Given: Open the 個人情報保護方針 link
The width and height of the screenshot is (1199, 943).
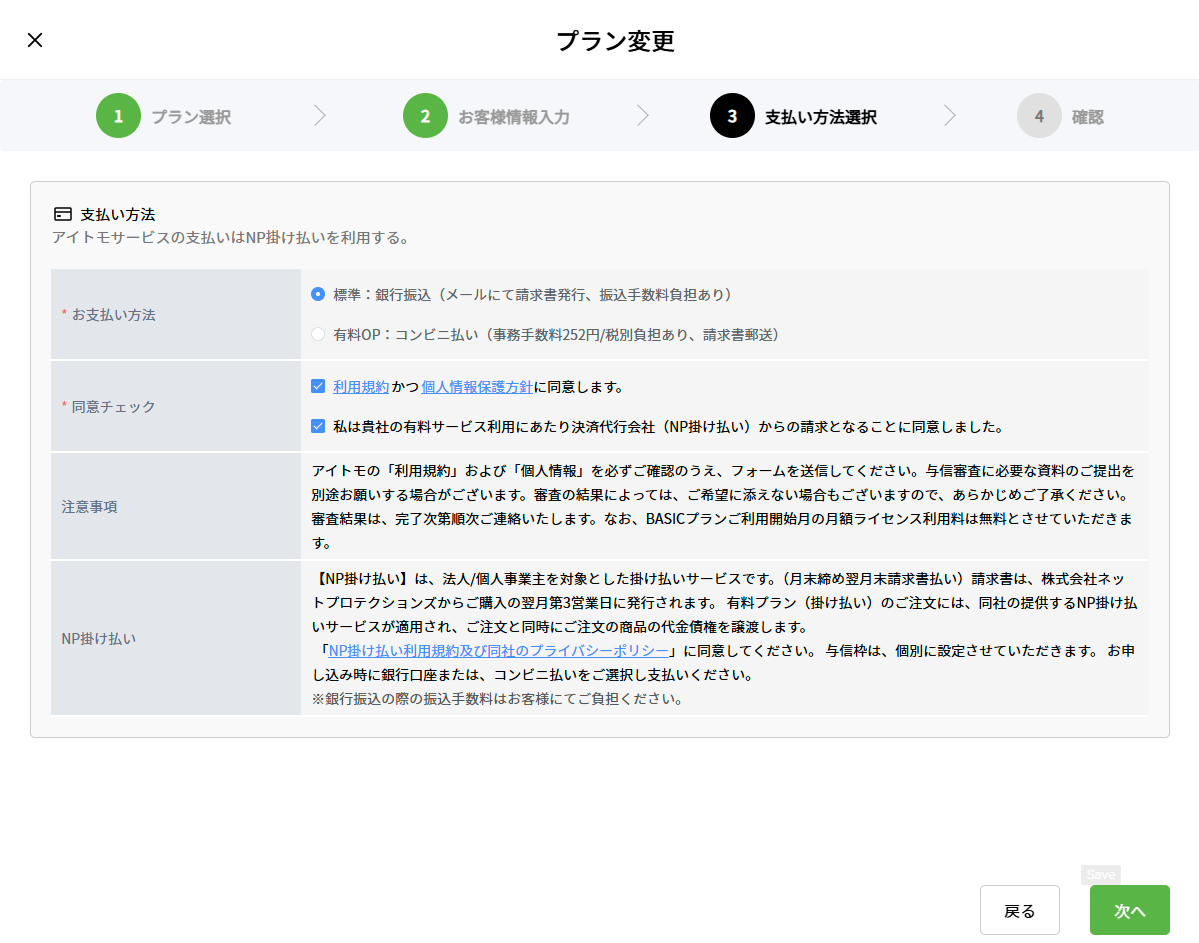Looking at the screenshot, I should click(477, 387).
